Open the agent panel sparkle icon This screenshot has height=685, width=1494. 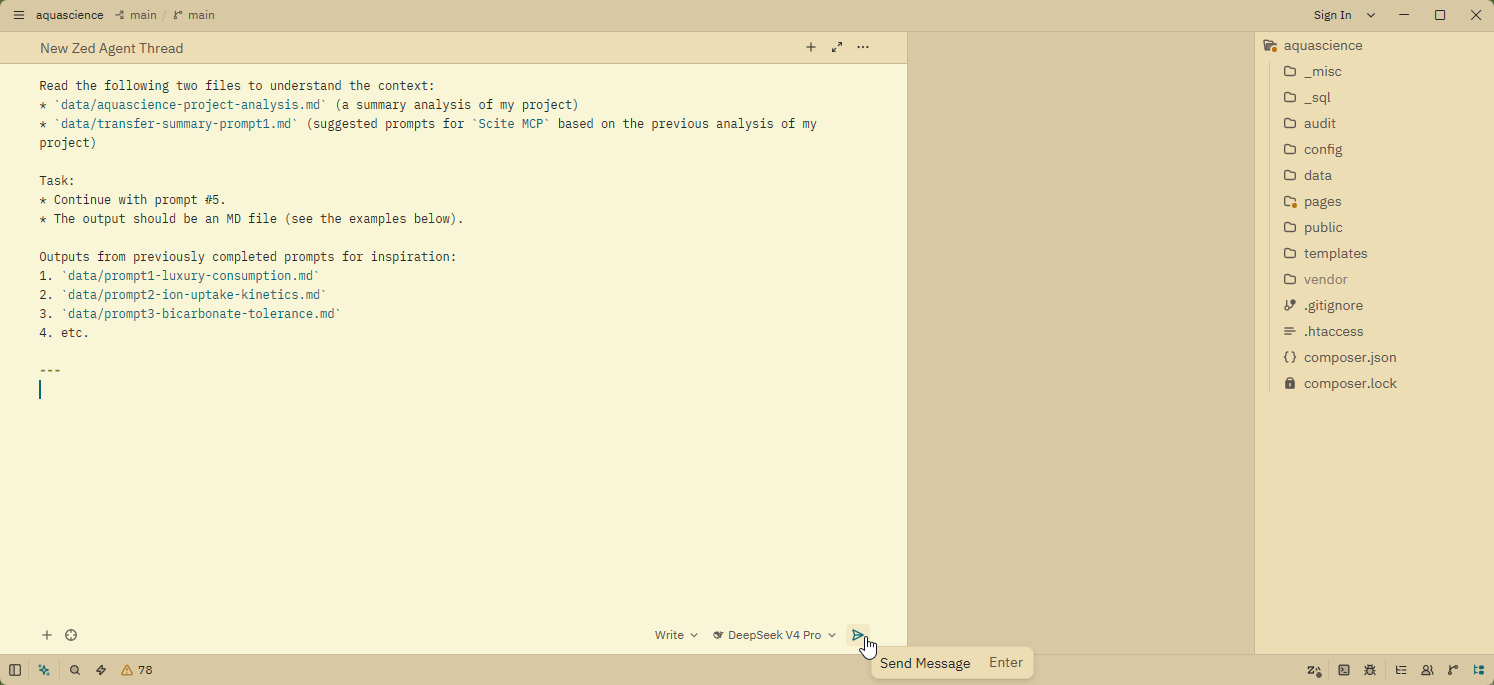click(x=44, y=670)
